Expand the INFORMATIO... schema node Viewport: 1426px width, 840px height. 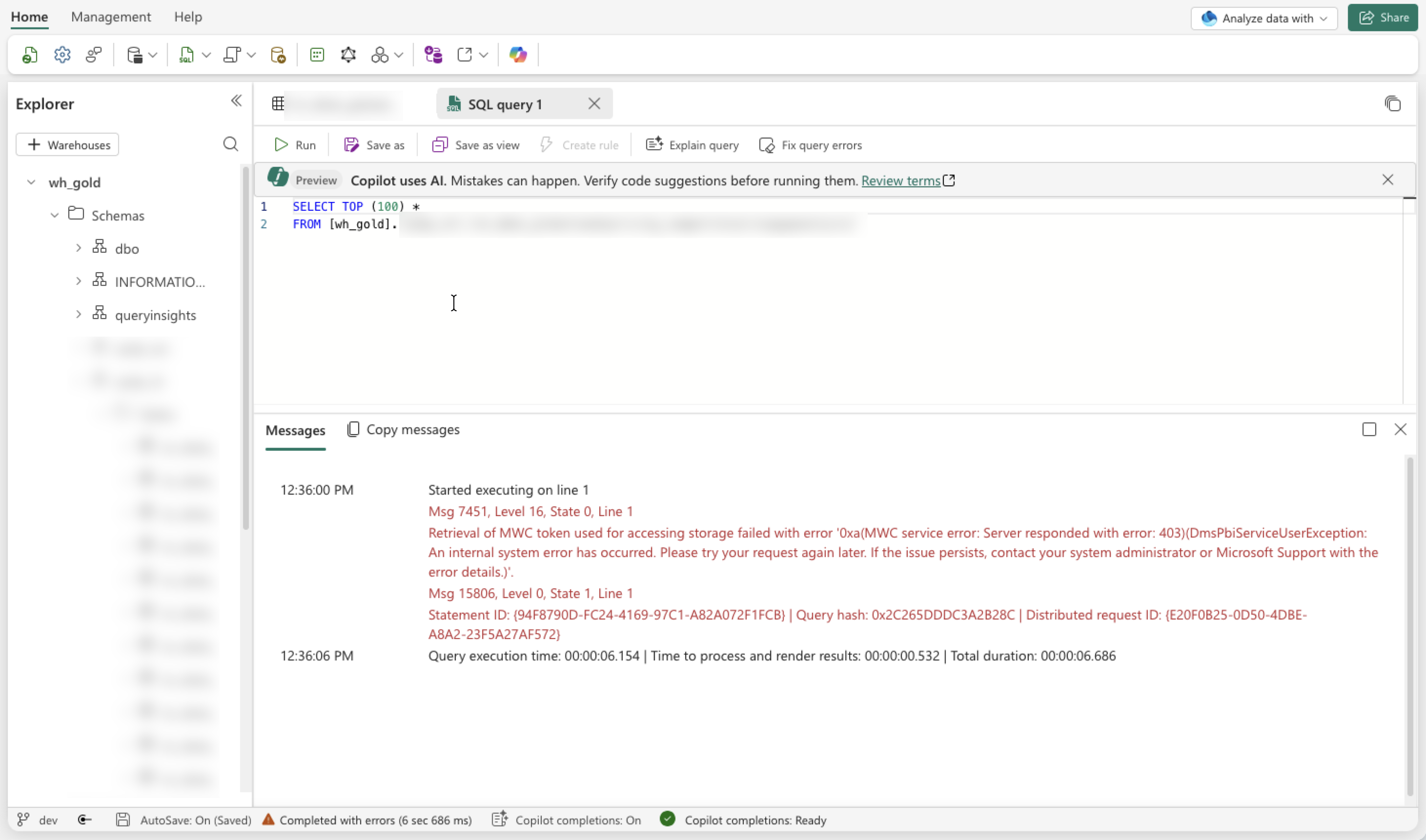point(79,281)
